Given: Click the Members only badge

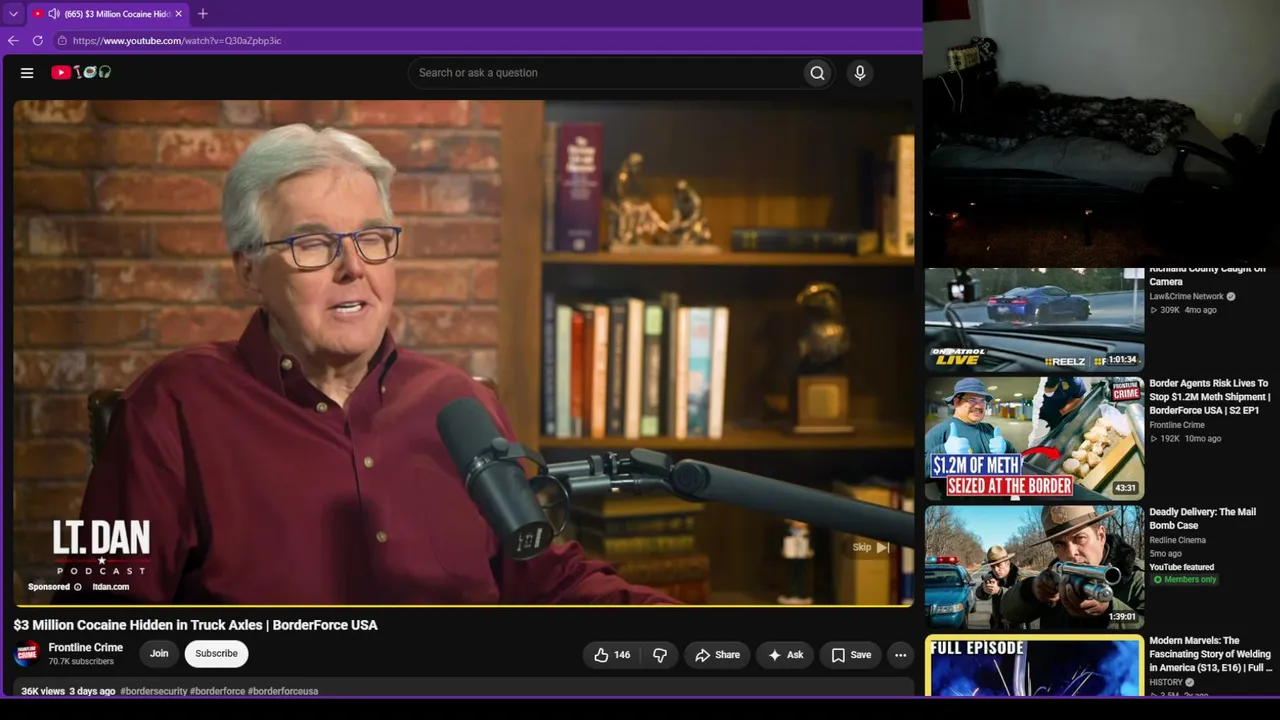Looking at the screenshot, I should [1185, 580].
